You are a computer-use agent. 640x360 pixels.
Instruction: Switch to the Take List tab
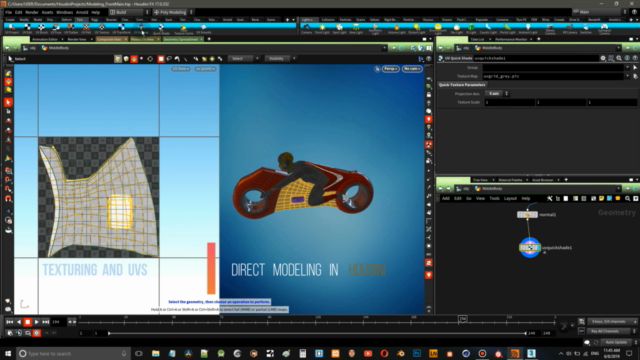pos(477,39)
